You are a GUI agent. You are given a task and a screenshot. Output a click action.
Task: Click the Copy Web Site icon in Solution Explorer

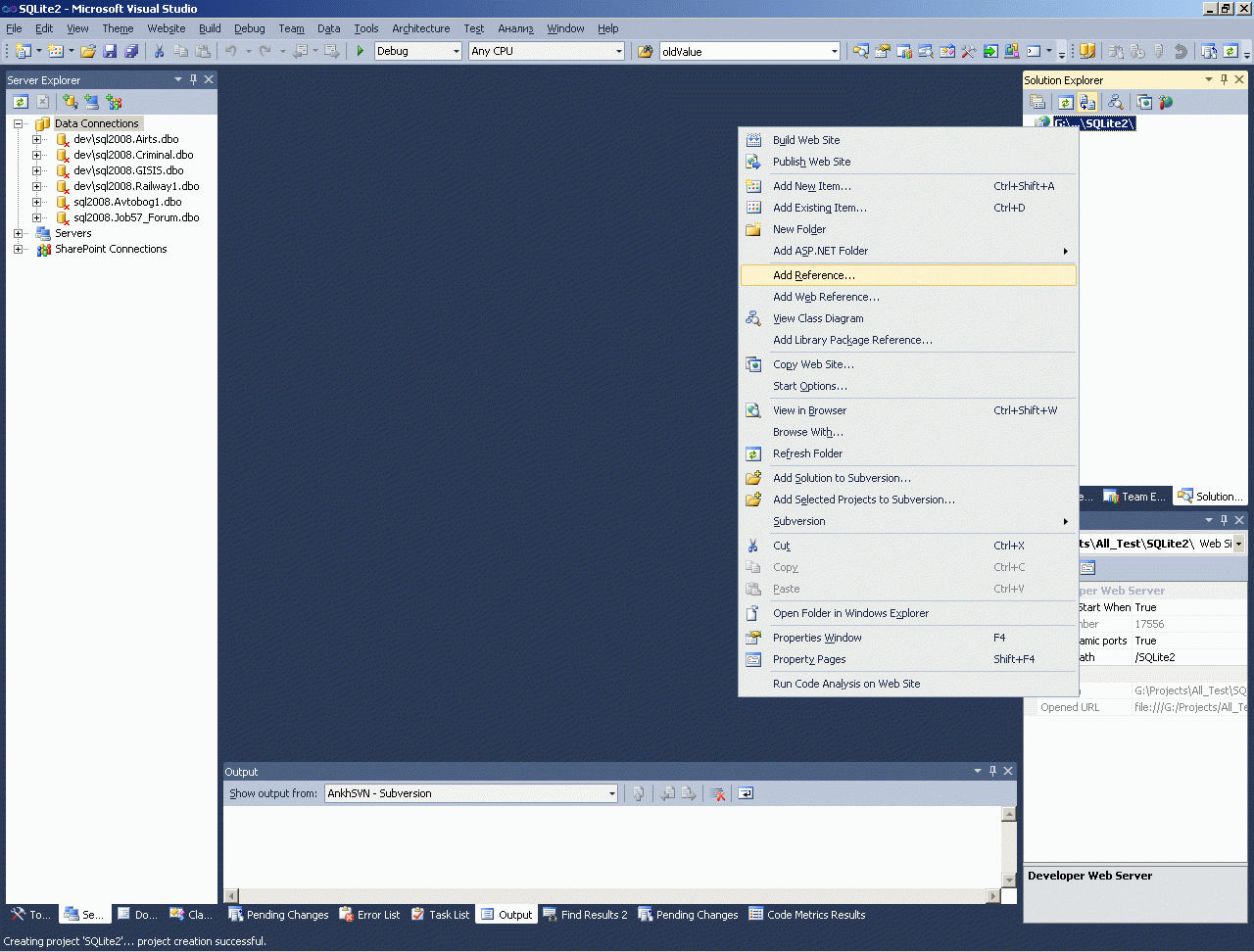(x=1144, y=102)
